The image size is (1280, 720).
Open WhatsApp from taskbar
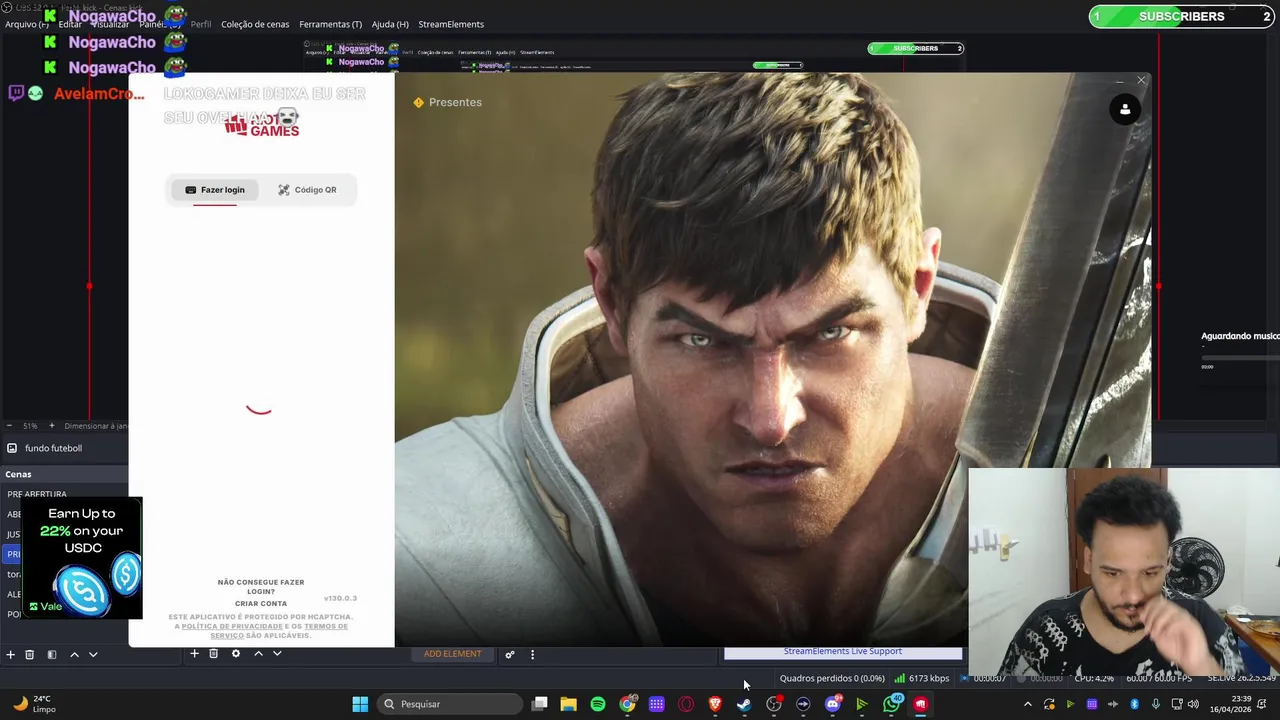892,704
